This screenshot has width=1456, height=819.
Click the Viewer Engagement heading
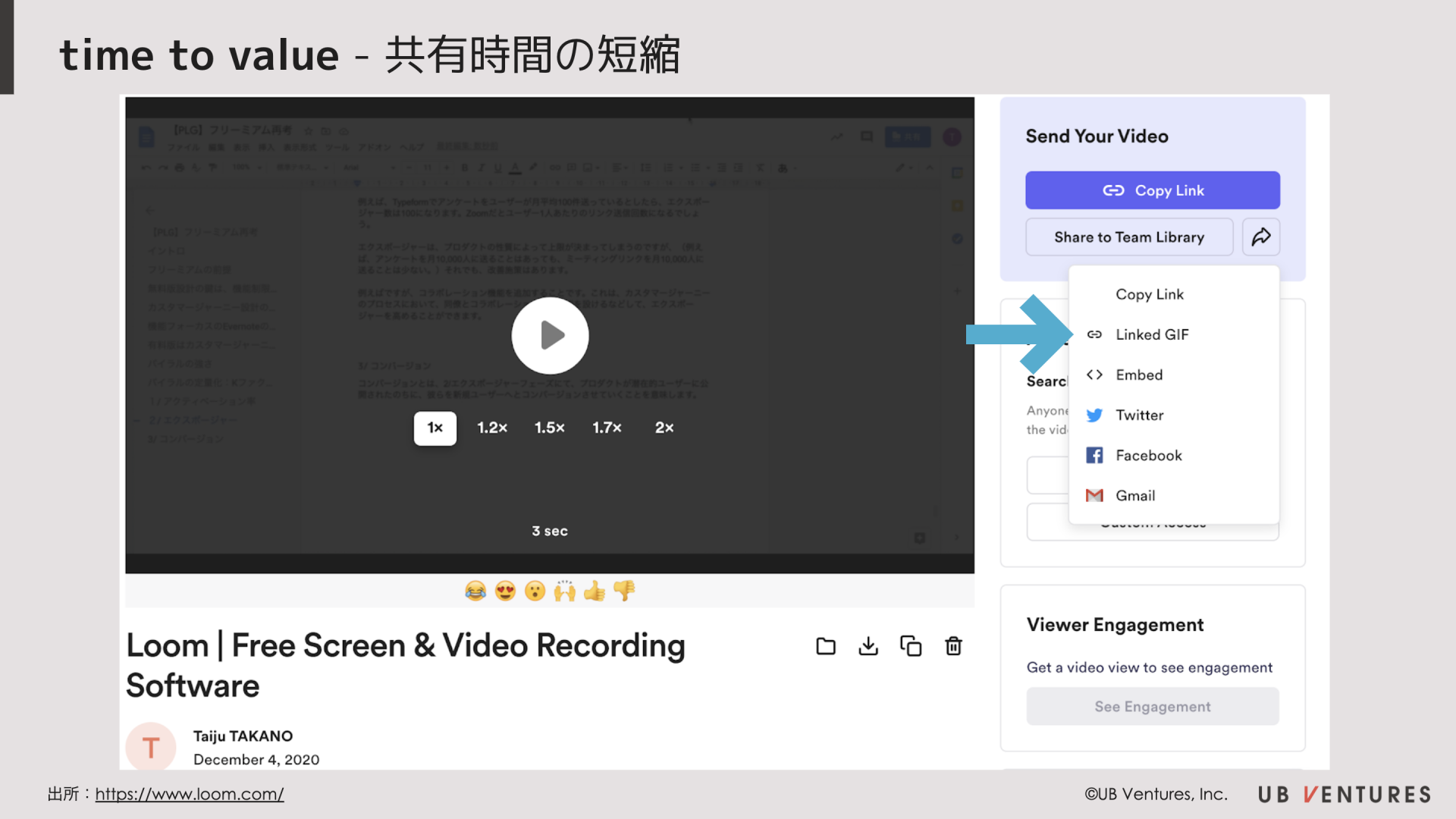(1115, 625)
